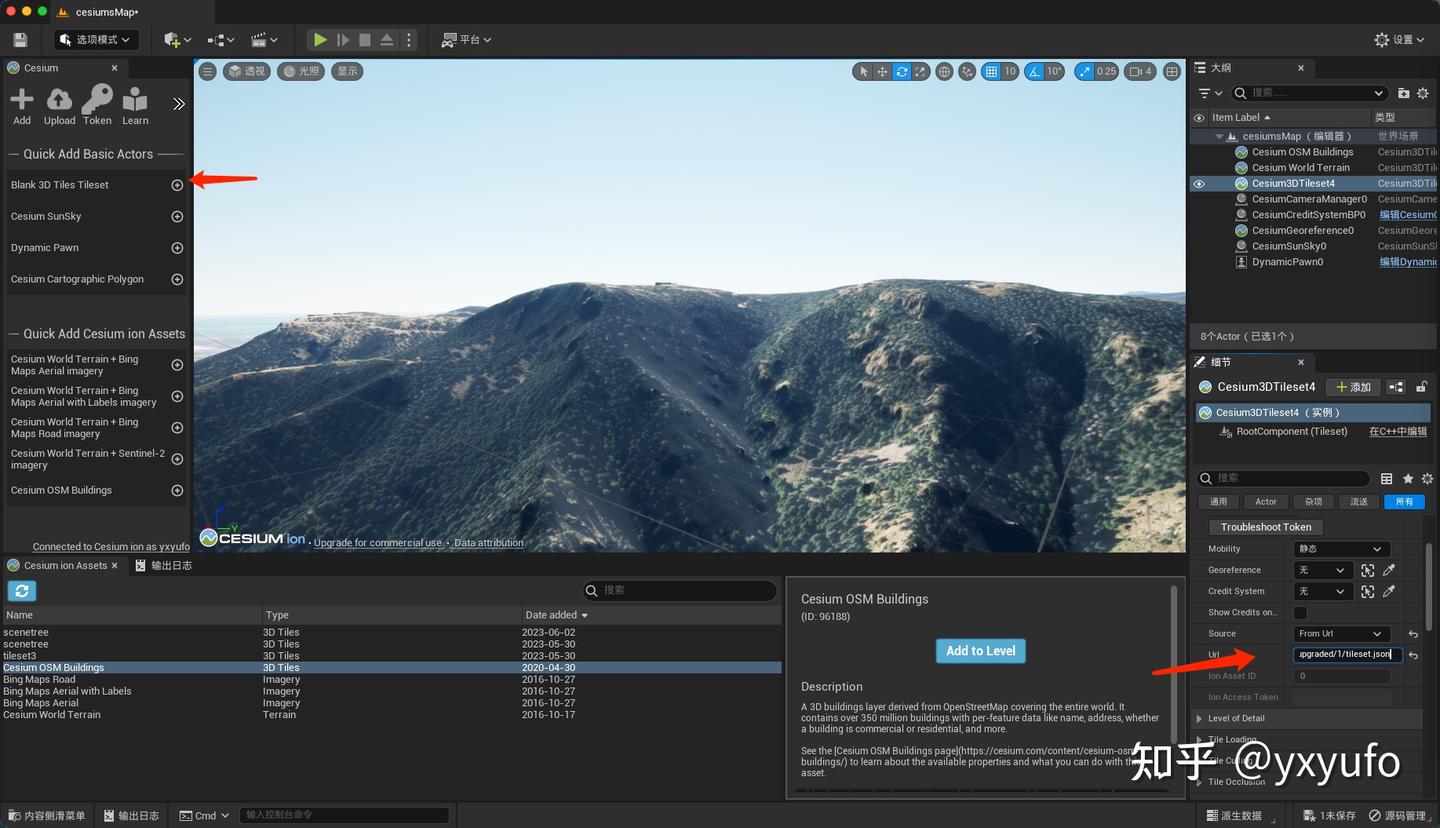Viewport: 1440px width, 828px height.
Task: Add Blank 3D Tiles Tileset plus icon
Action: (177, 185)
